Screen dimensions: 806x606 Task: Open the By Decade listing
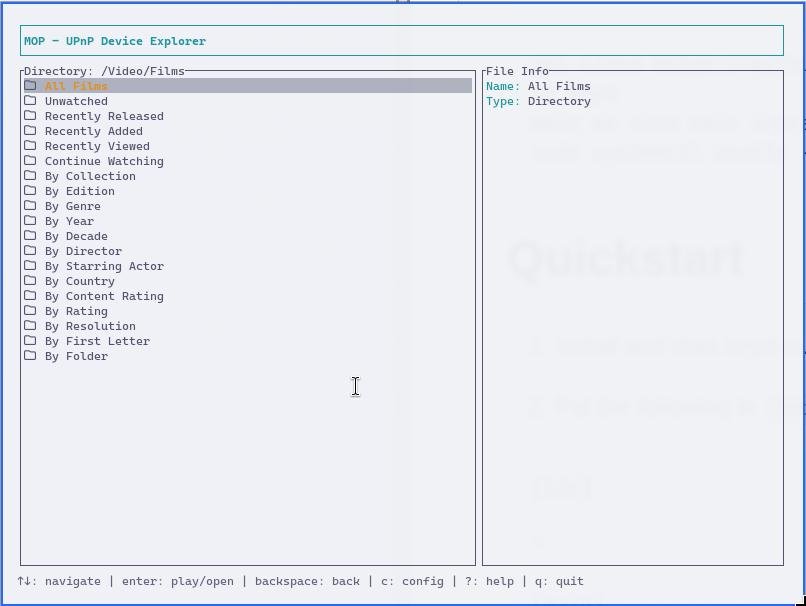76,236
